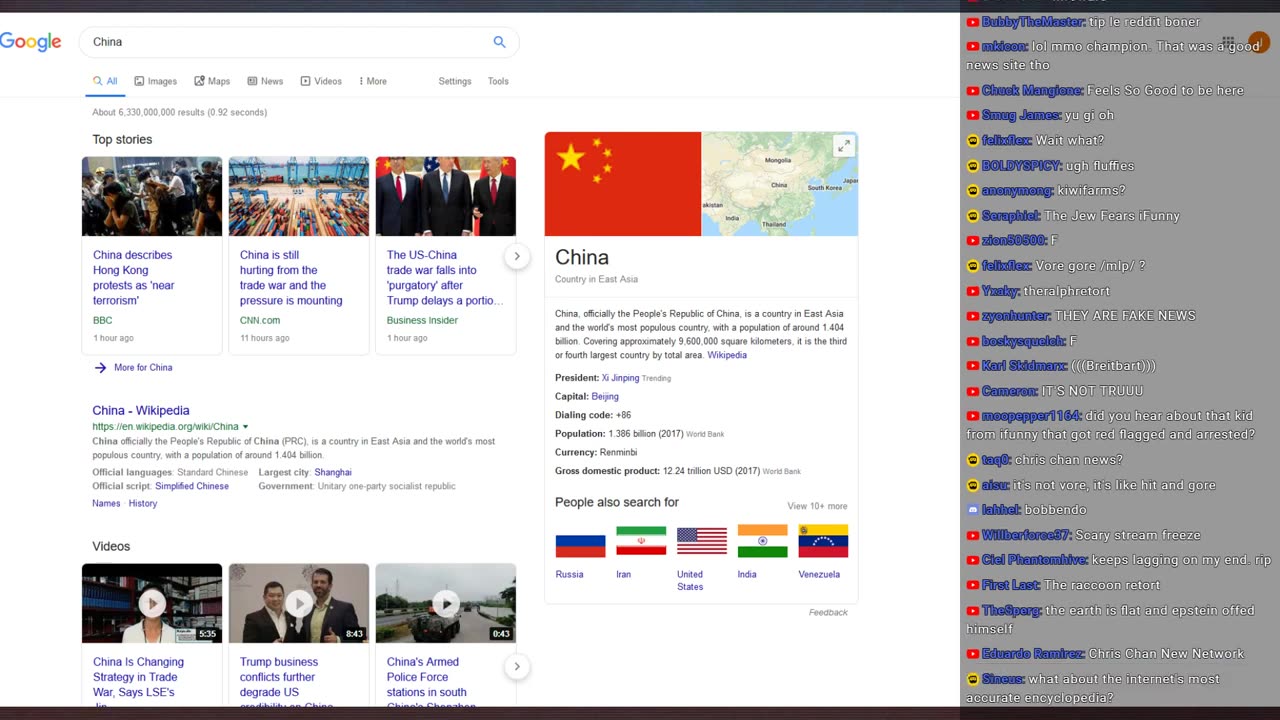Open China Is Changing Strategy video title
Screen dimensions: 1280x720
point(138,680)
